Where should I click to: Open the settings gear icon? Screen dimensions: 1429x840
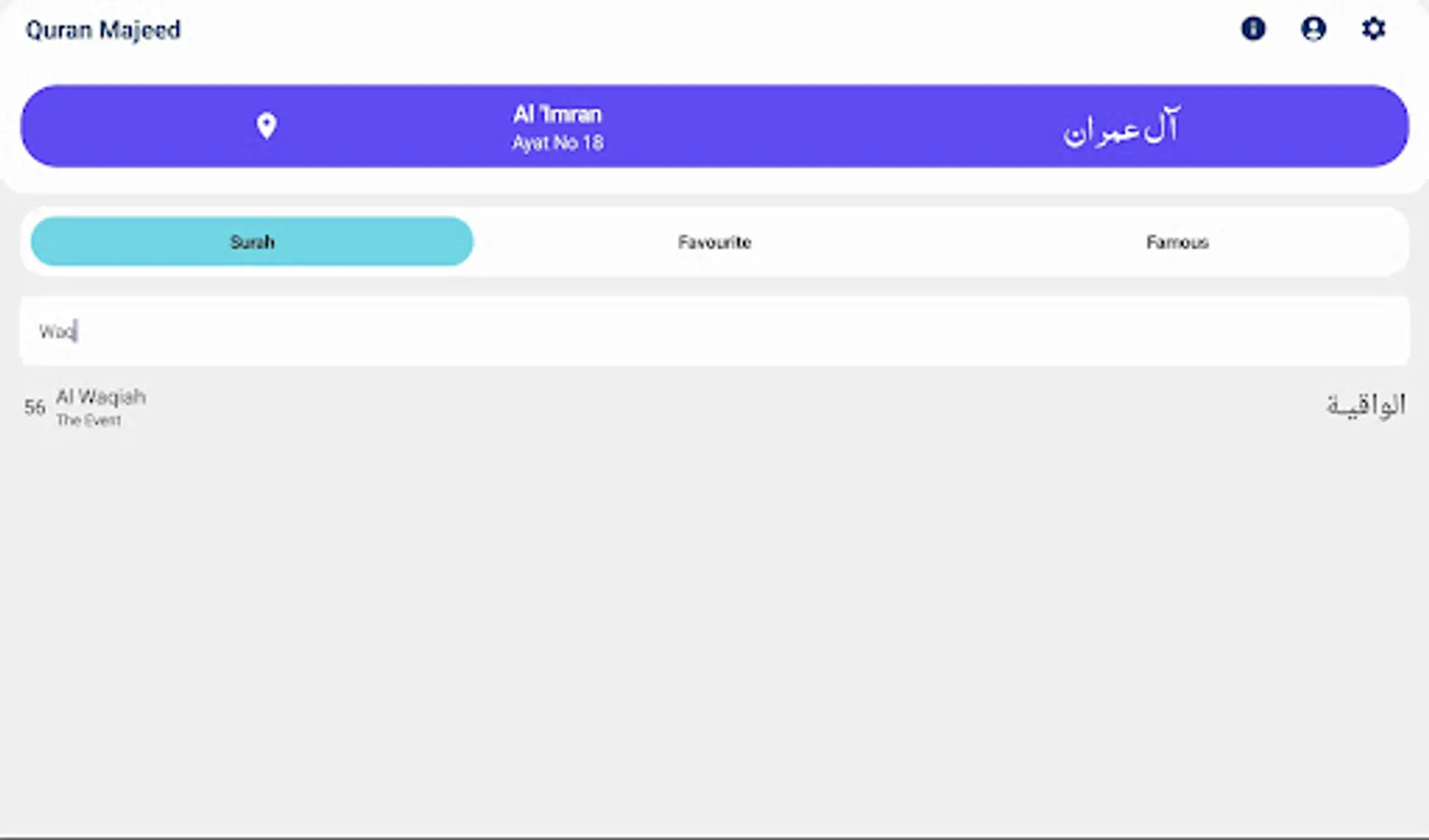[x=1373, y=29]
